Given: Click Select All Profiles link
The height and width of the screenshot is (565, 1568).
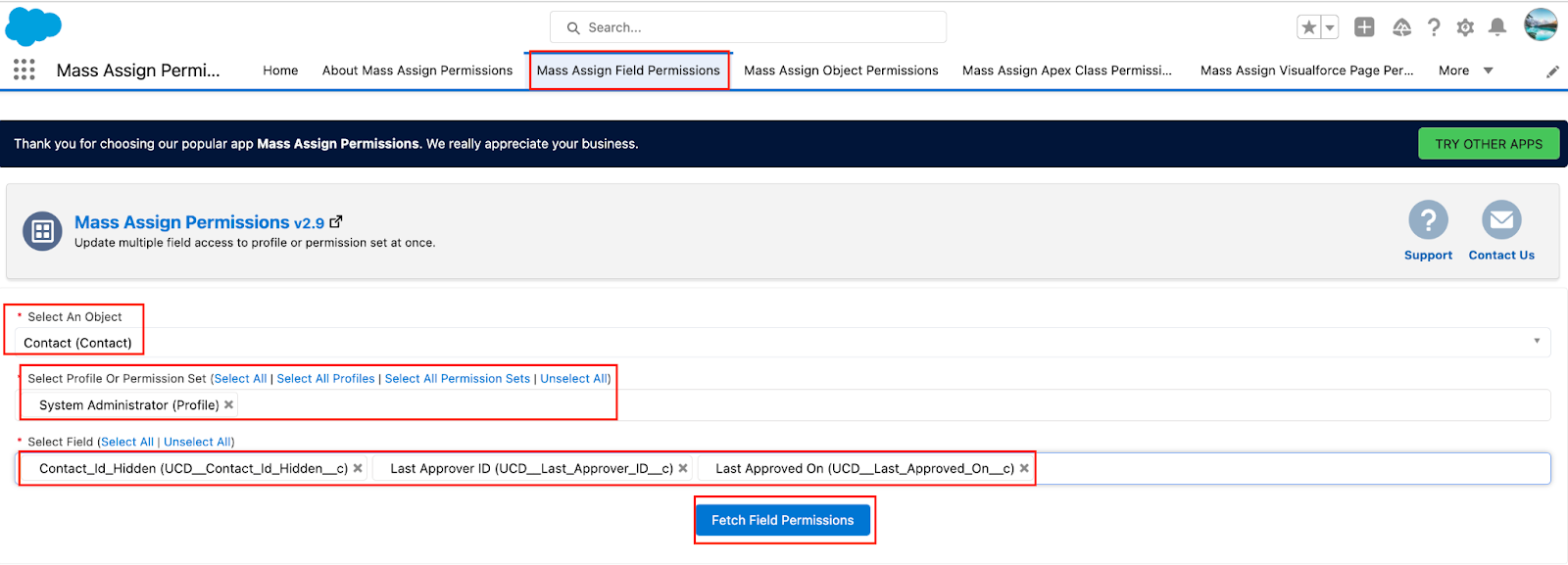Looking at the screenshot, I should click(325, 378).
